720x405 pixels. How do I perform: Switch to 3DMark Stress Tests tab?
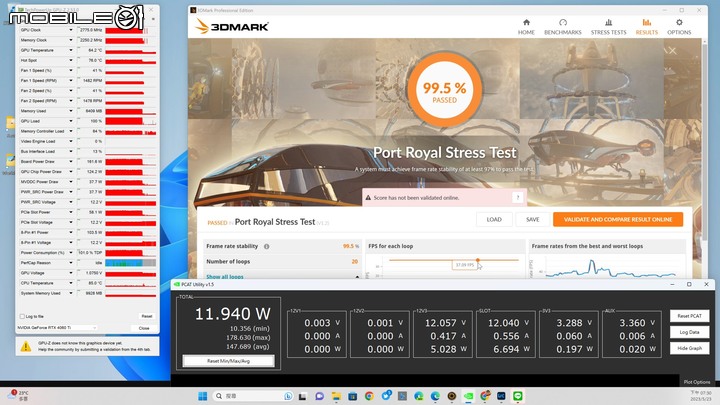coord(608,27)
